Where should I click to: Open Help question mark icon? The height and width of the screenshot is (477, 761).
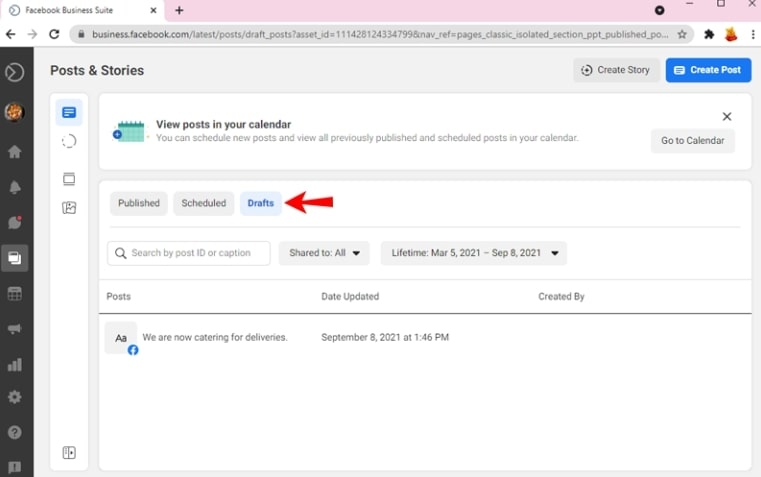(15, 432)
